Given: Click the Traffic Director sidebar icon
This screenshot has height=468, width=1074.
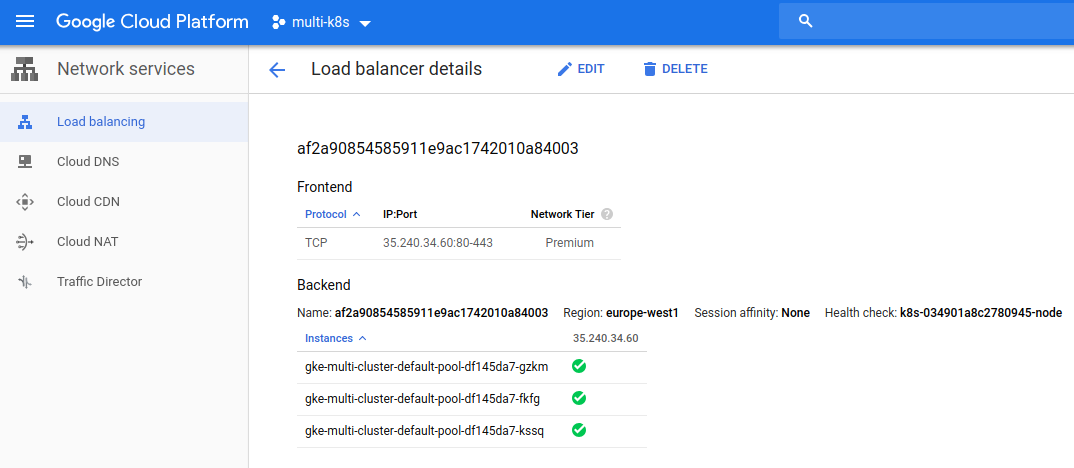Looking at the screenshot, I should (25, 282).
